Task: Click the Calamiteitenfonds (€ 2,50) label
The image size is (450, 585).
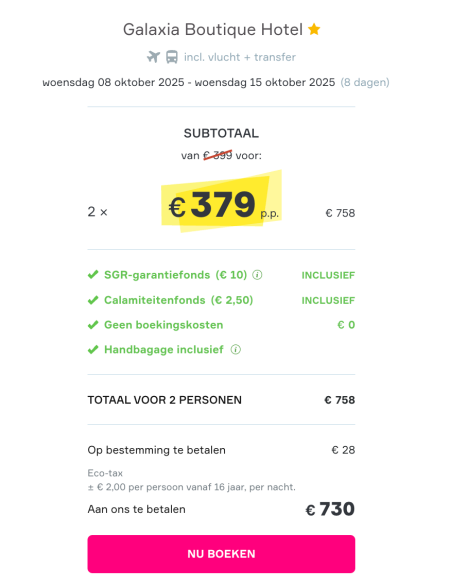Action: click(x=178, y=300)
